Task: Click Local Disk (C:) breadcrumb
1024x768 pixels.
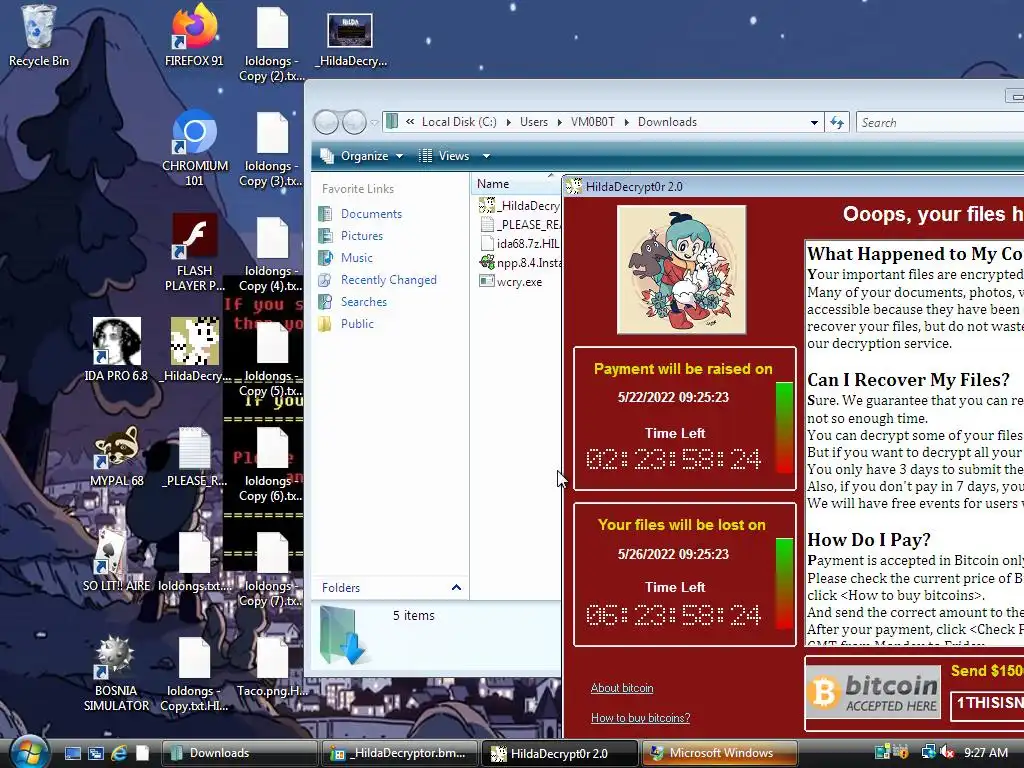Action: [x=459, y=122]
